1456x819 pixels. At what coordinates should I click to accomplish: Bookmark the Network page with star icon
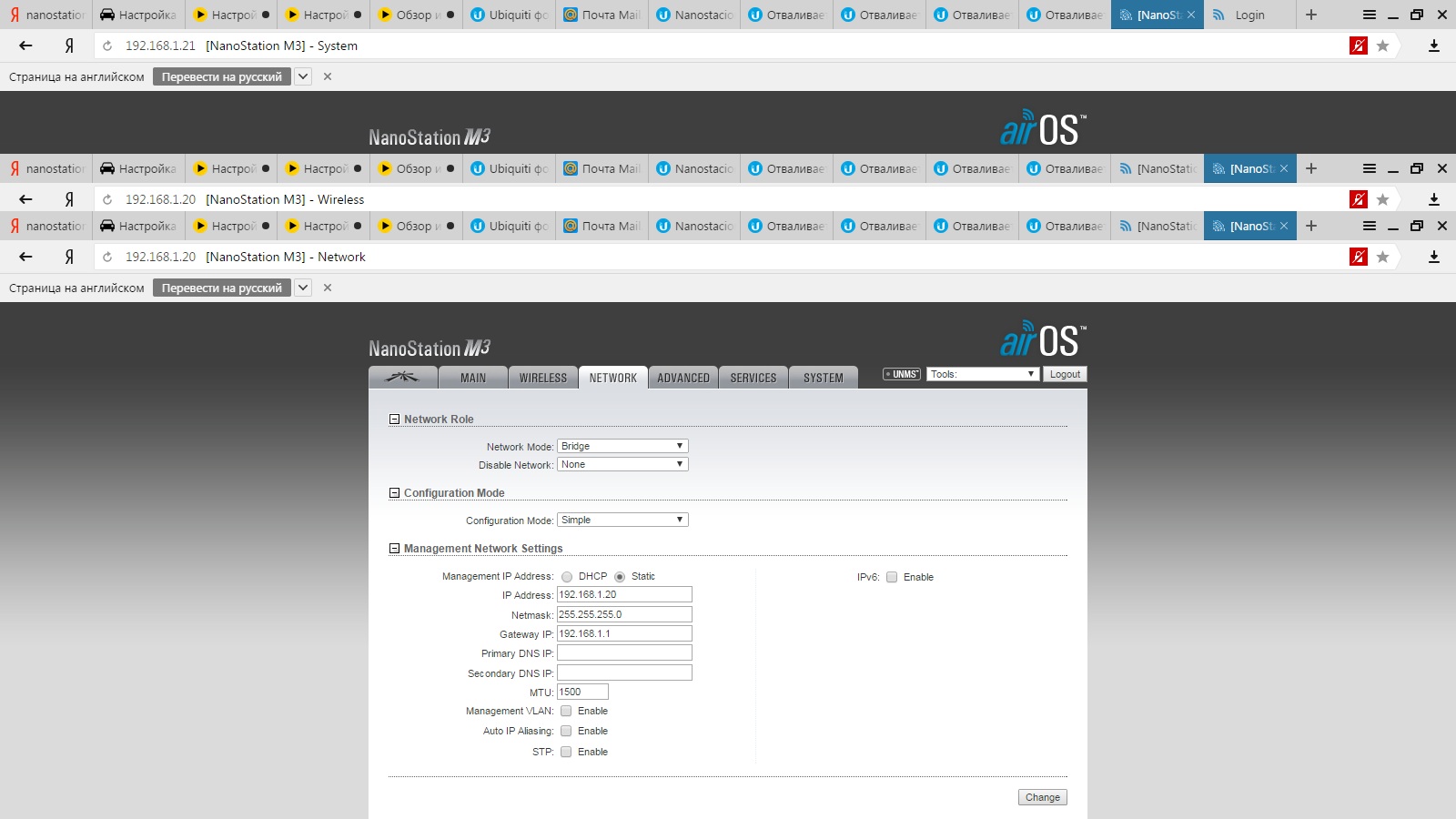(x=1382, y=257)
